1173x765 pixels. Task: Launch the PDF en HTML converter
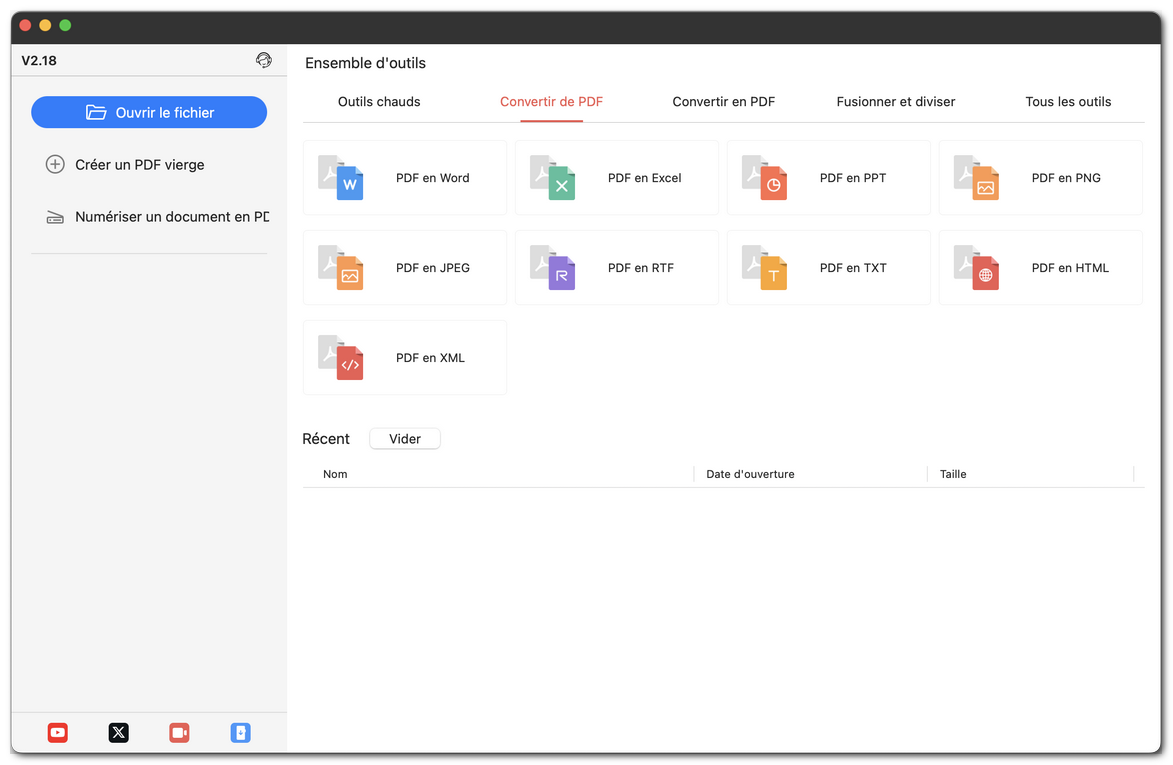[1040, 267]
